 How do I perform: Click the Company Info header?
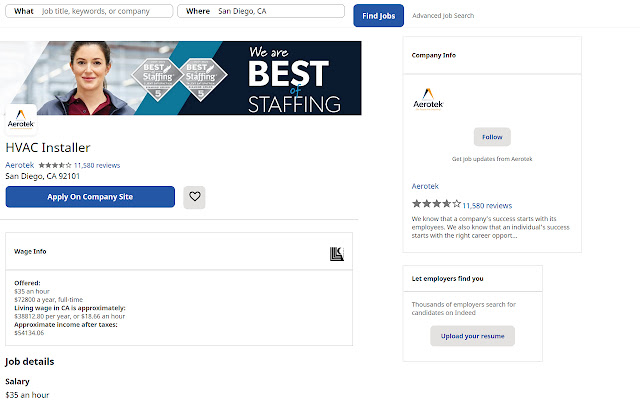(x=433, y=55)
